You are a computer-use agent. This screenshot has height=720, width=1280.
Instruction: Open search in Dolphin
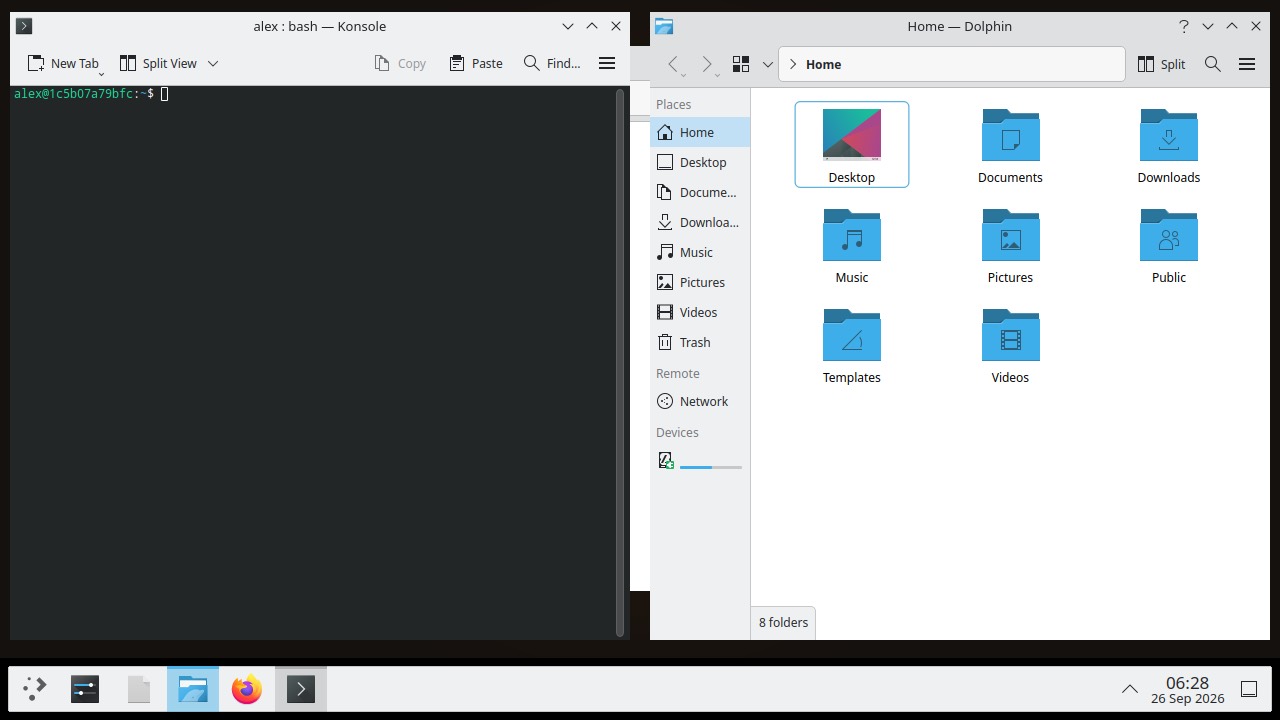pos(1213,64)
